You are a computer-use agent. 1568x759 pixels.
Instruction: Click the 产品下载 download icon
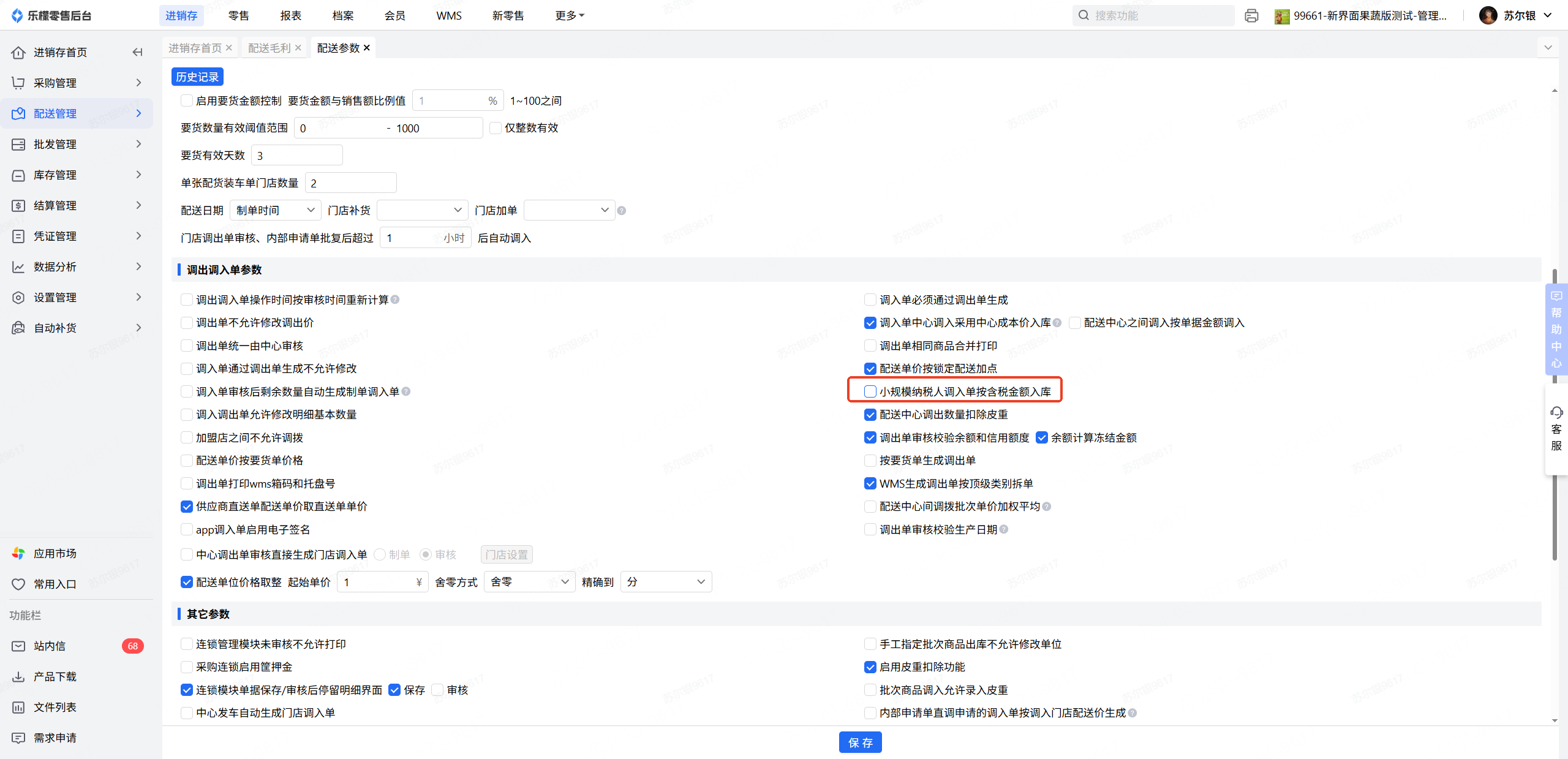point(18,676)
